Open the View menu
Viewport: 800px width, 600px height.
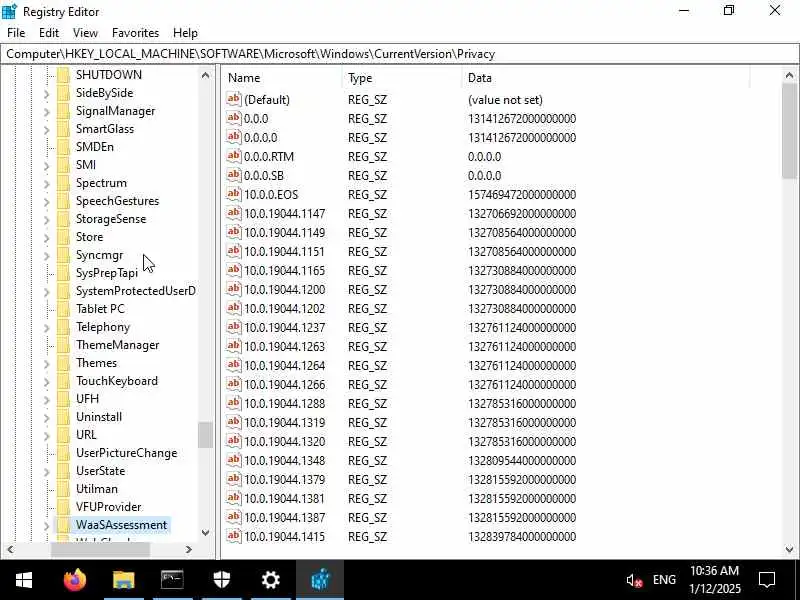tap(85, 33)
